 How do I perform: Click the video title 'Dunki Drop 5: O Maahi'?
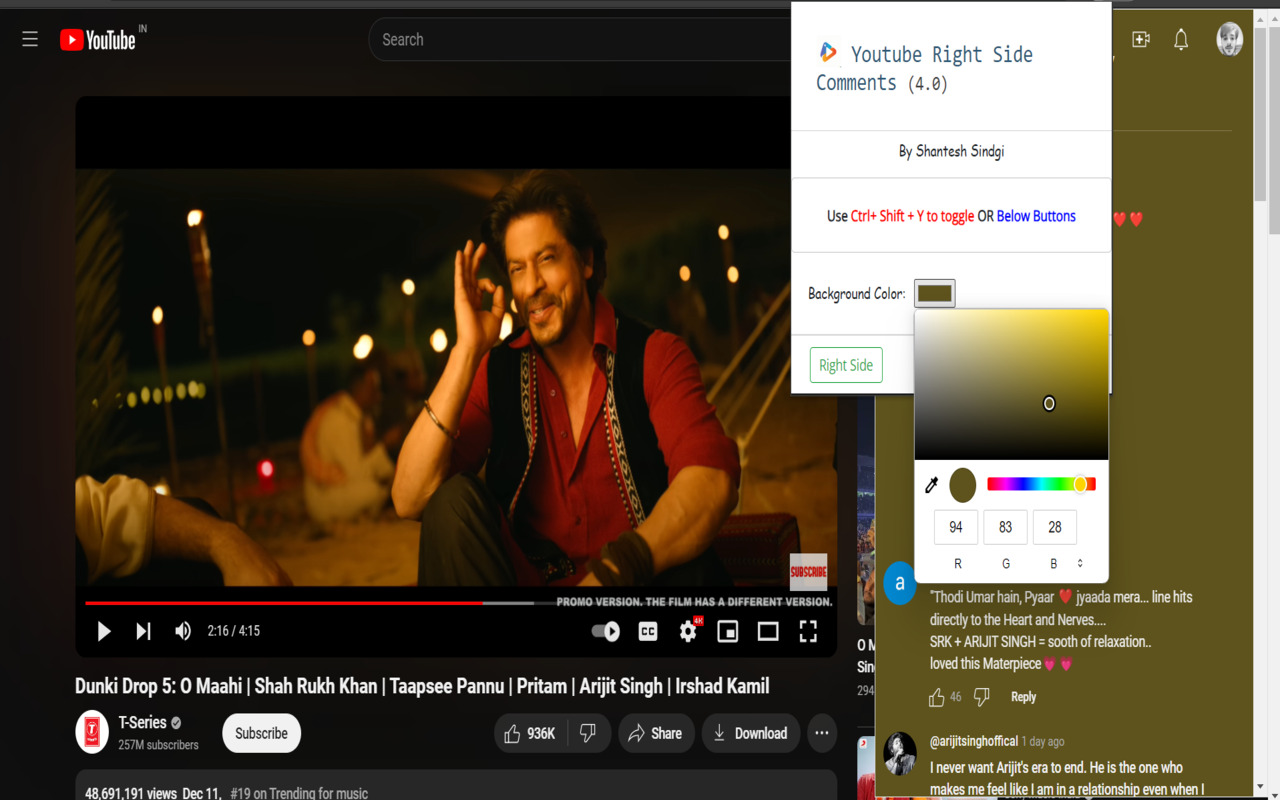[x=422, y=686]
